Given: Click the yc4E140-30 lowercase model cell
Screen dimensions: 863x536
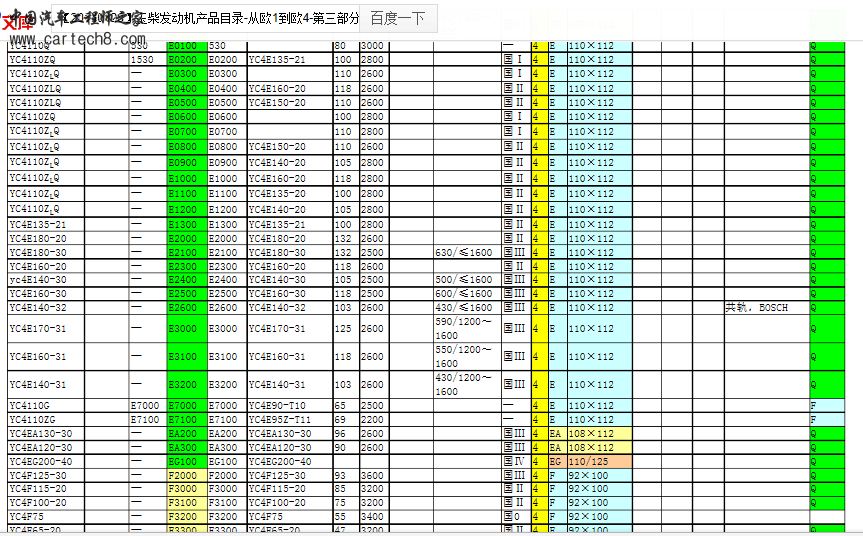Looking at the screenshot, I should [46, 280].
